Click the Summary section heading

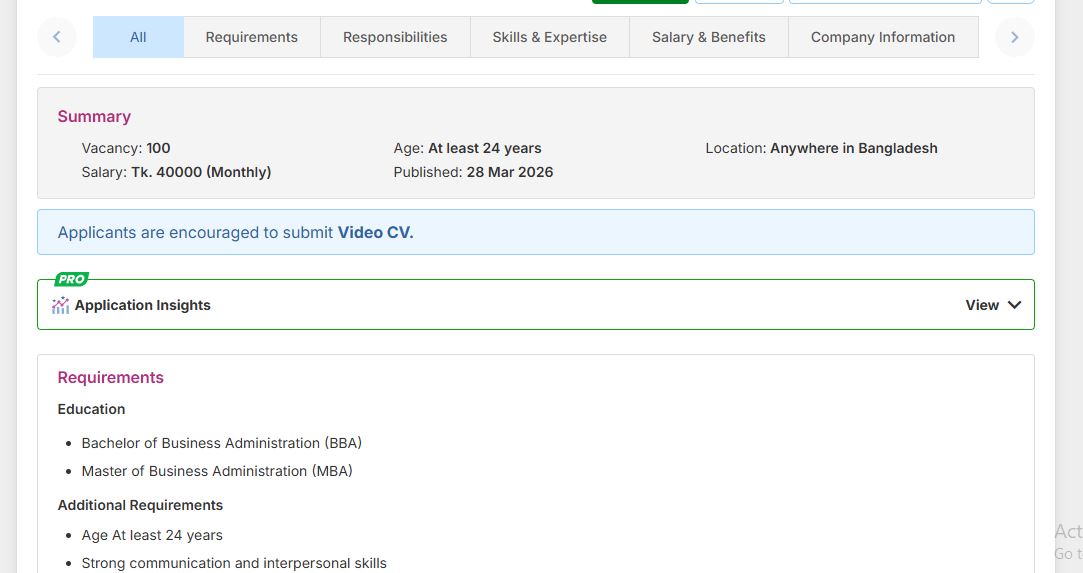point(94,116)
